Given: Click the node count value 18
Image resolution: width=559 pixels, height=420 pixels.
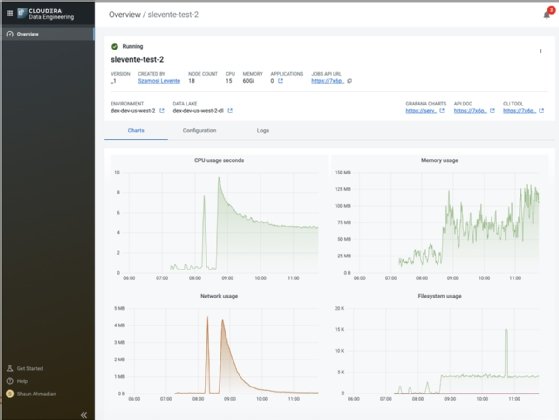Looking at the screenshot, I should coord(191,81).
